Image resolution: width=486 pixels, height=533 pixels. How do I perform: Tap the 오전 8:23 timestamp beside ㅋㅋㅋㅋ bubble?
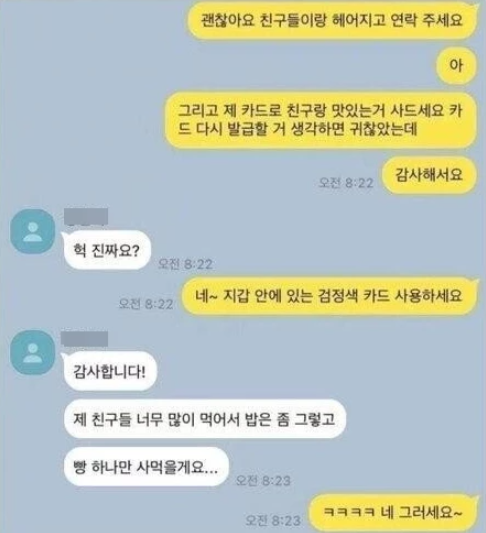coord(273,520)
